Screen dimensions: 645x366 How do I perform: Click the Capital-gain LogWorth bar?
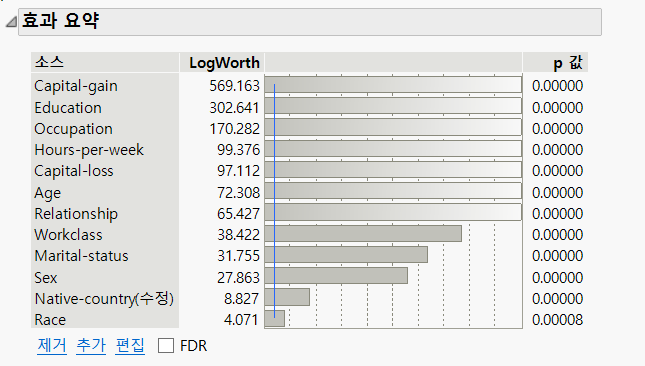pyautogui.click(x=393, y=85)
